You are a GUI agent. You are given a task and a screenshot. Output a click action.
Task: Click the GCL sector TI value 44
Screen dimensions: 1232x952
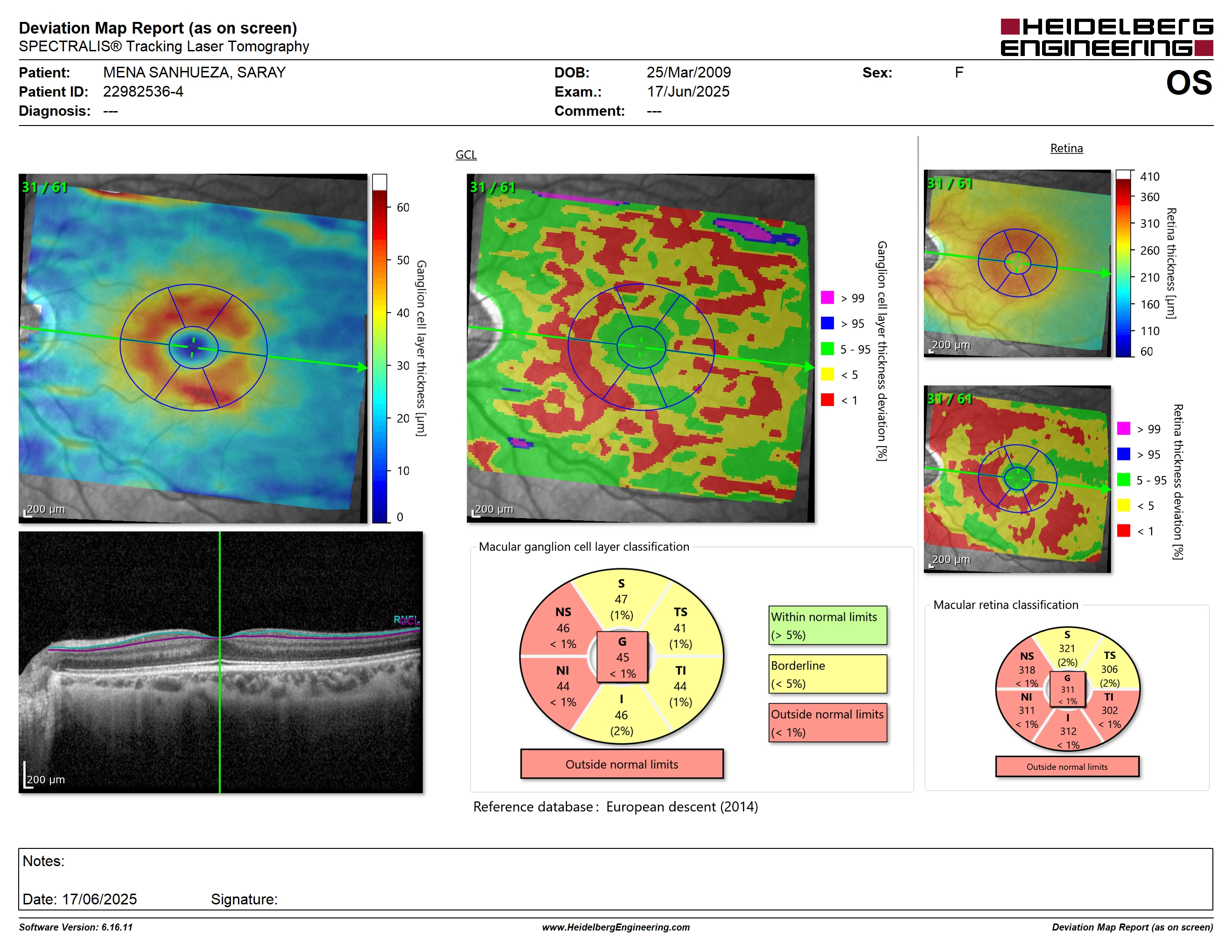click(680, 686)
